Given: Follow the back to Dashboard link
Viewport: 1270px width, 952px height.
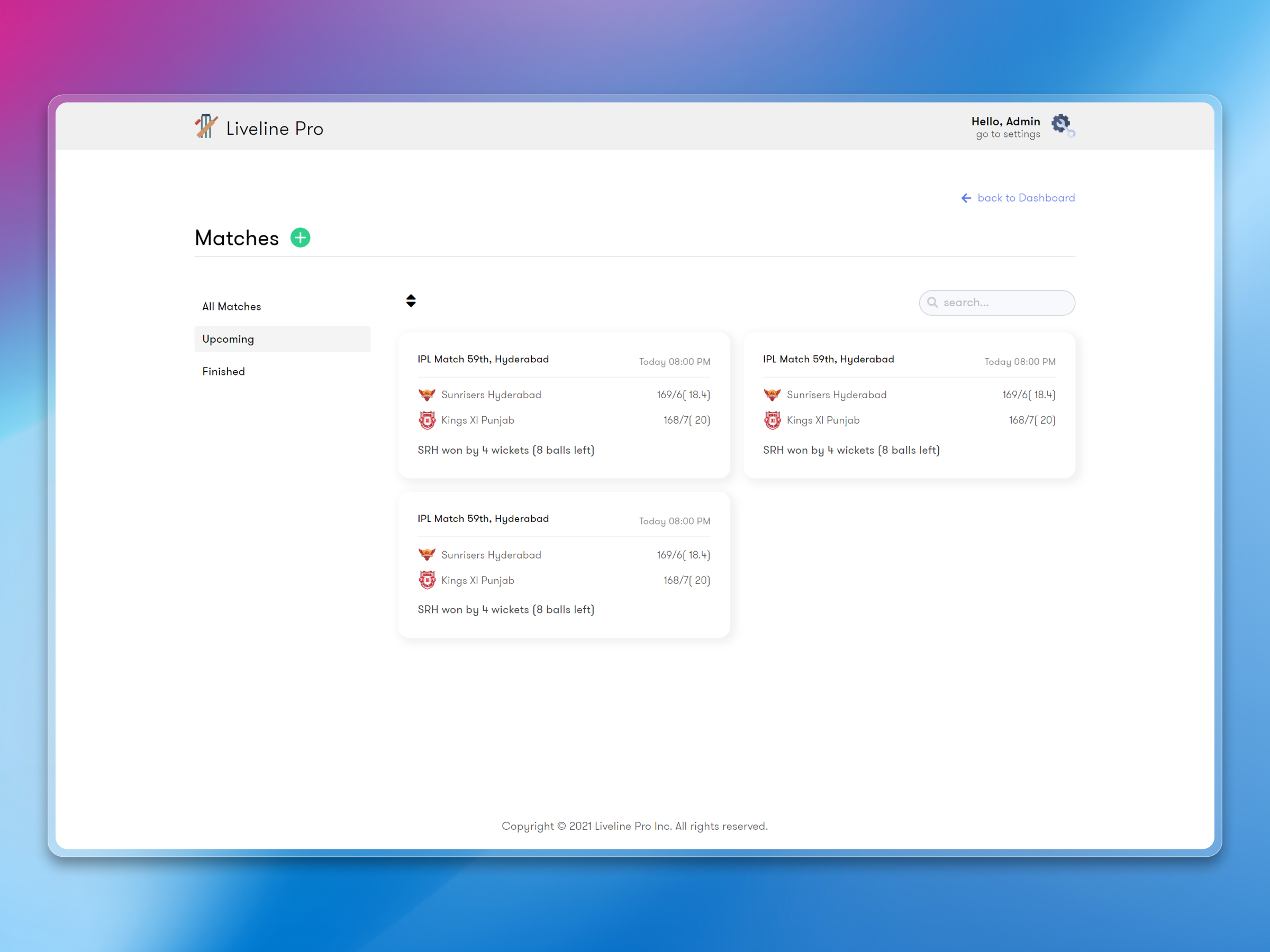Looking at the screenshot, I should click(1027, 197).
